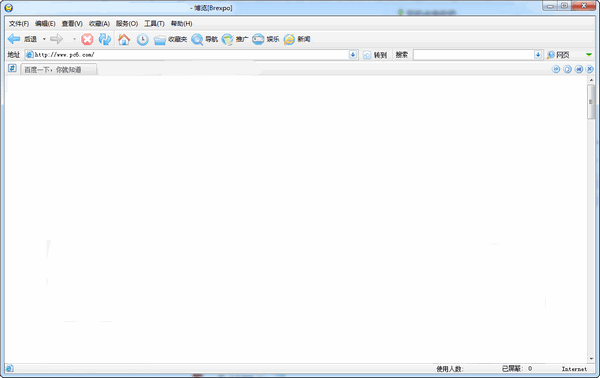The width and height of the screenshot is (600, 378).
Task: Refresh the page with blue arrows icon
Action: [x=104, y=39]
